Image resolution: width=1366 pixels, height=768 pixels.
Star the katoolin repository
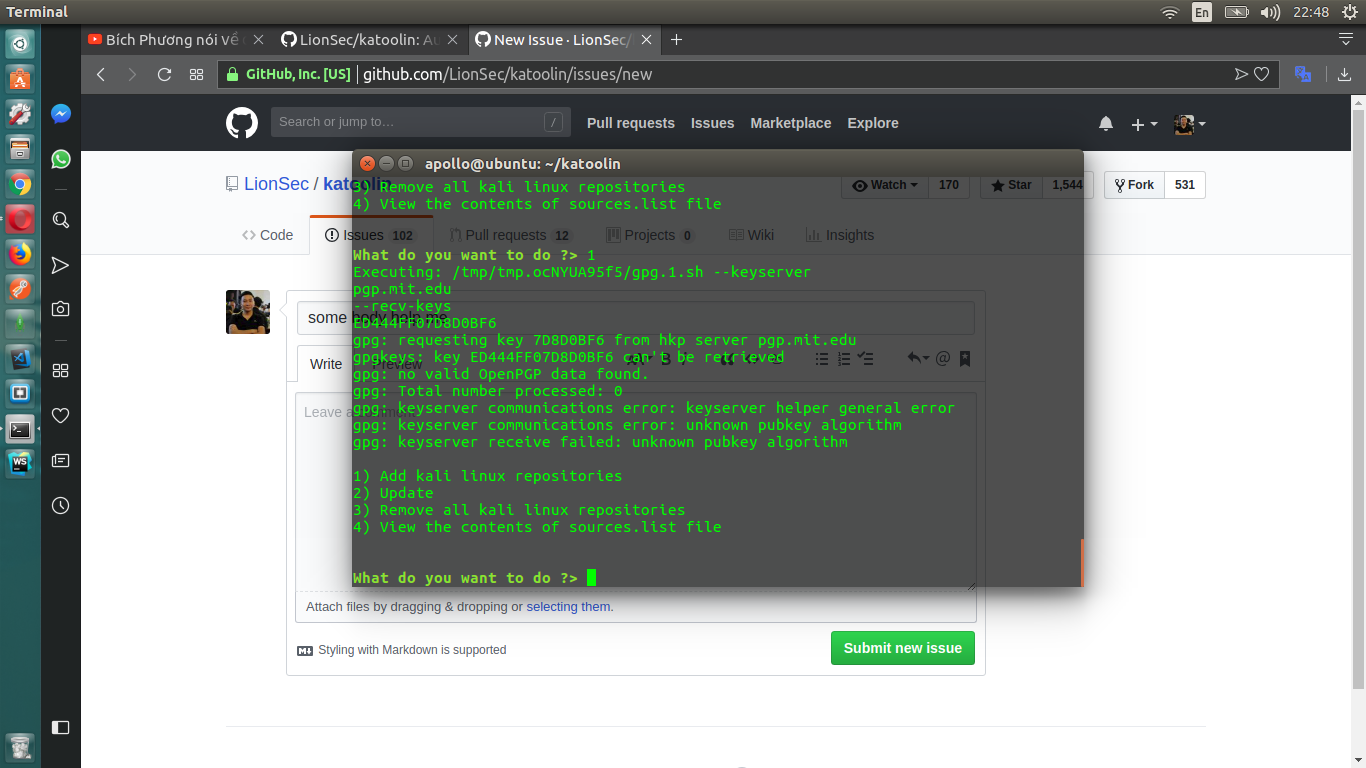pos(1011,185)
